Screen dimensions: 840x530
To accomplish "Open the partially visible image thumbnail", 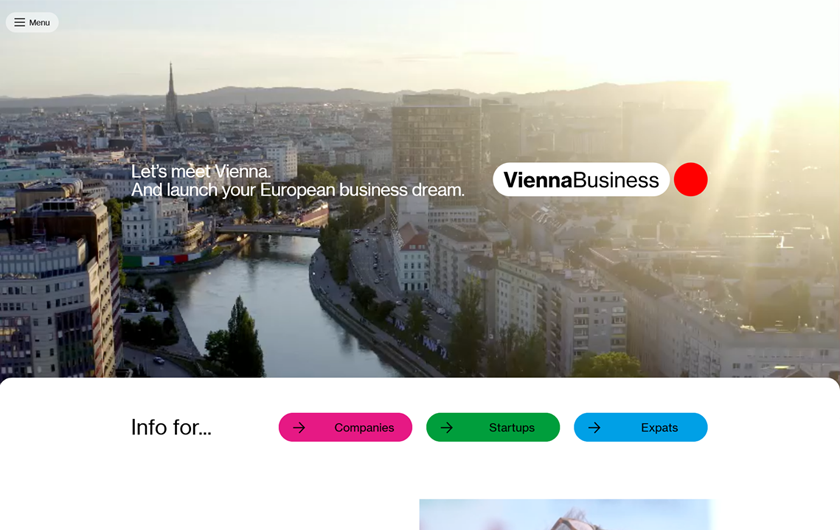I will (565, 514).
